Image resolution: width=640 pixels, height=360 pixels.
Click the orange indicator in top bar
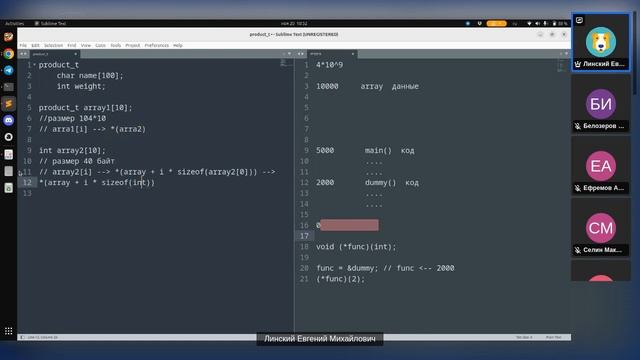pyautogui.click(x=496, y=24)
